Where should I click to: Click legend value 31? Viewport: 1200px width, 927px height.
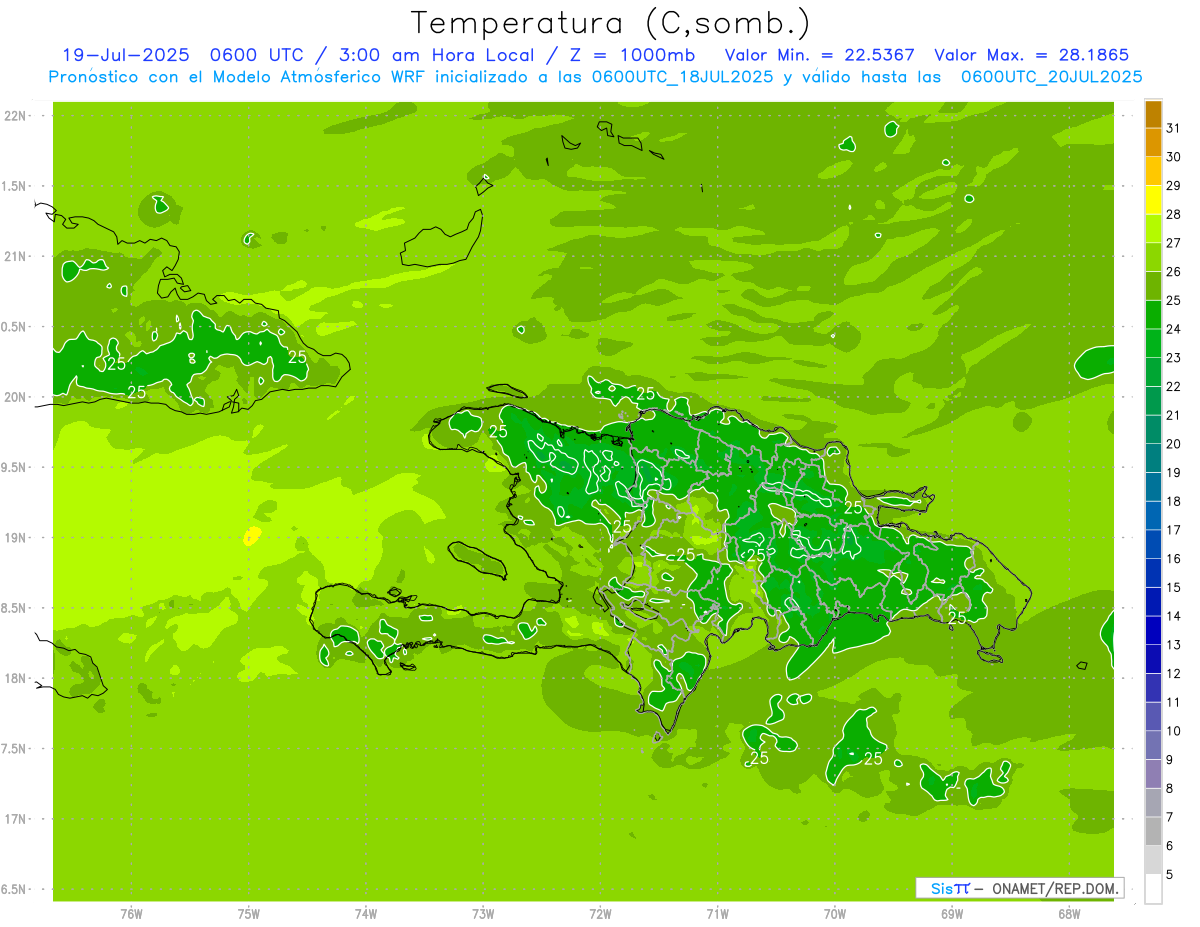tap(1173, 128)
